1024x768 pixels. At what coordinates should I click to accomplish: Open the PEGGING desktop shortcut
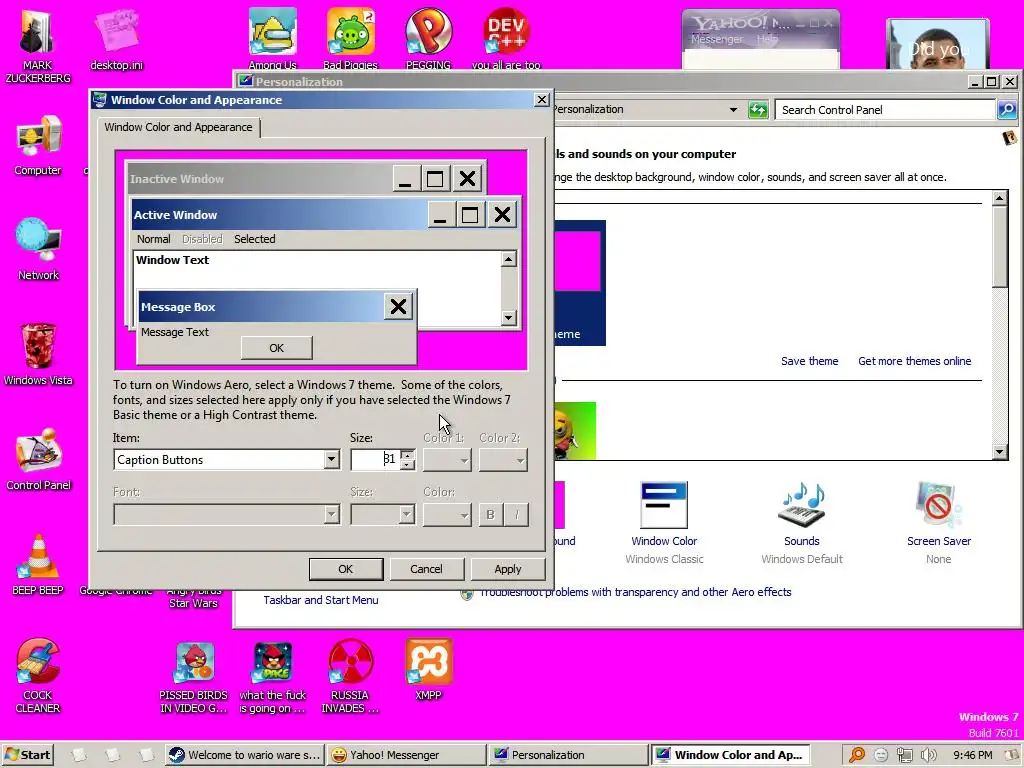click(x=428, y=38)
